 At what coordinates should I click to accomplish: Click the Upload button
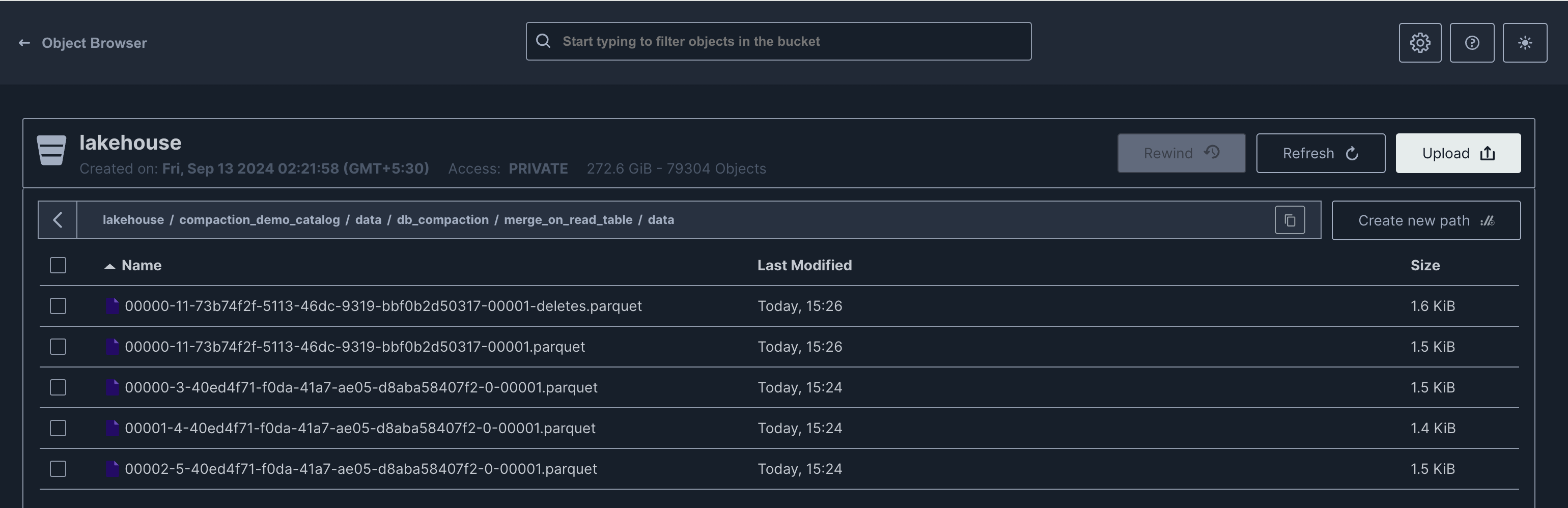coord(1458,153)
